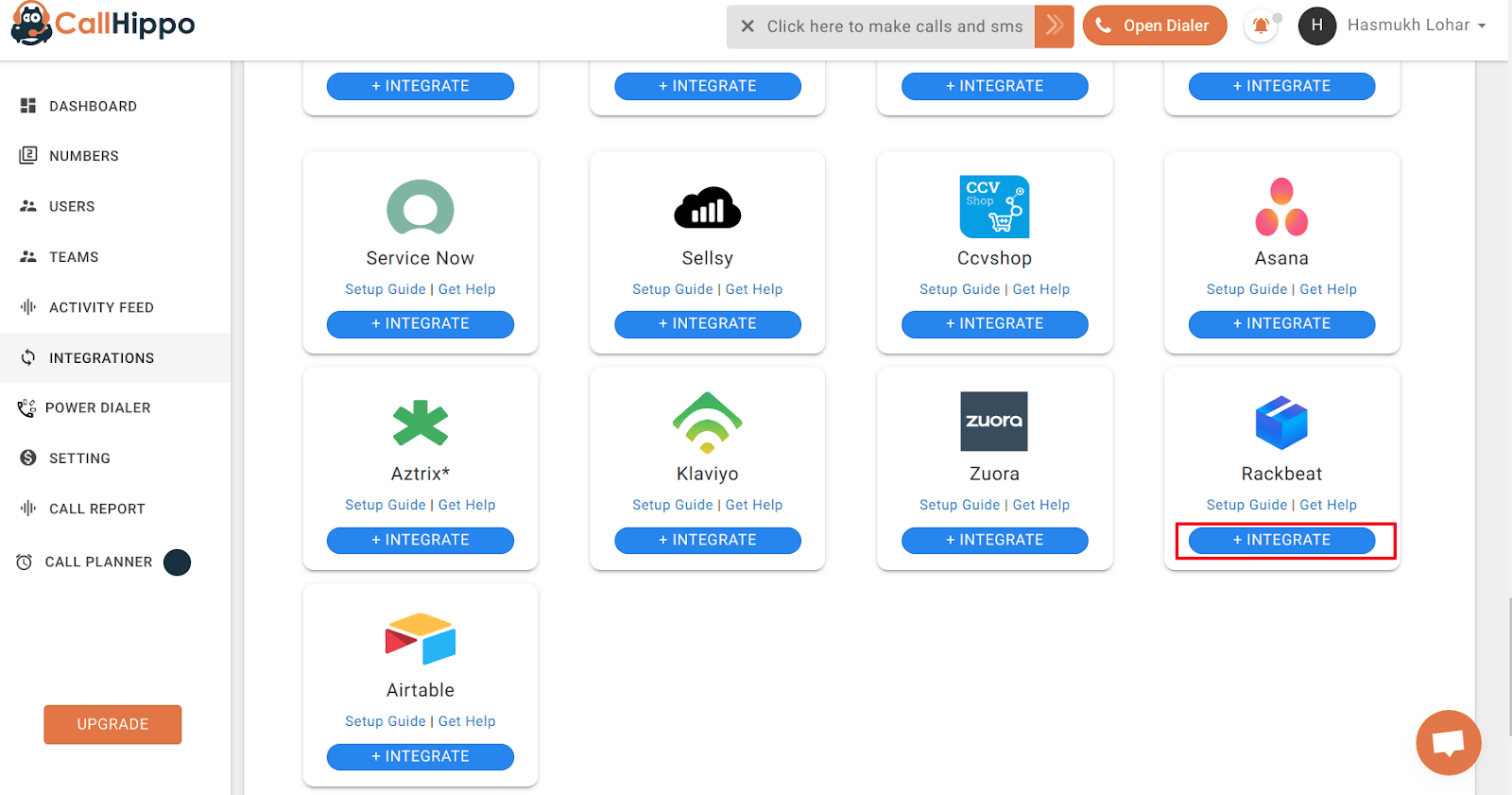Viewport: 1512px width, 795px height.
Task: Click the page vertical scrollbar
Action: (x=1508, y=665)
